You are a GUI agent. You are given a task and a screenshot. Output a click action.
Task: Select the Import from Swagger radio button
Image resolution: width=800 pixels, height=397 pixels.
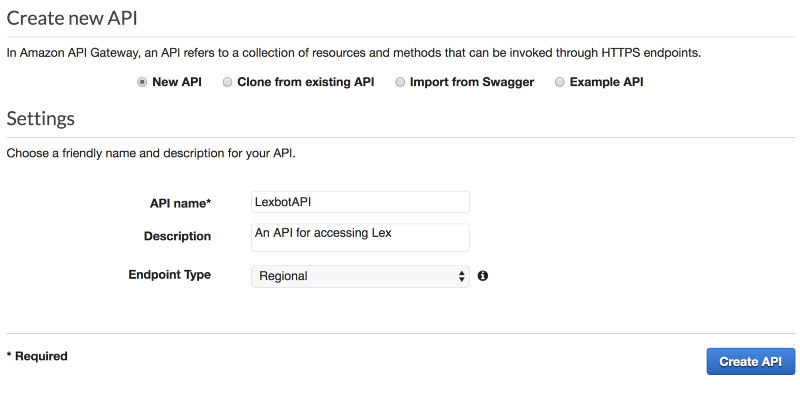(x=400, y=82)
